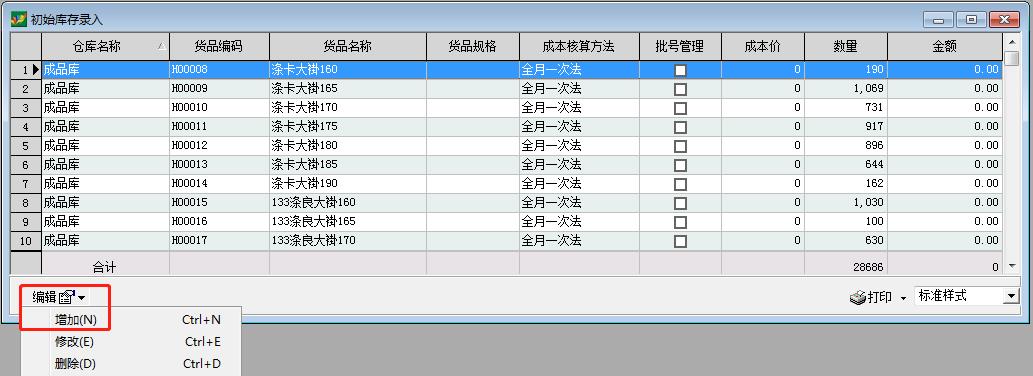Choose 增加(N) from the edit menu

click(132, 320)
